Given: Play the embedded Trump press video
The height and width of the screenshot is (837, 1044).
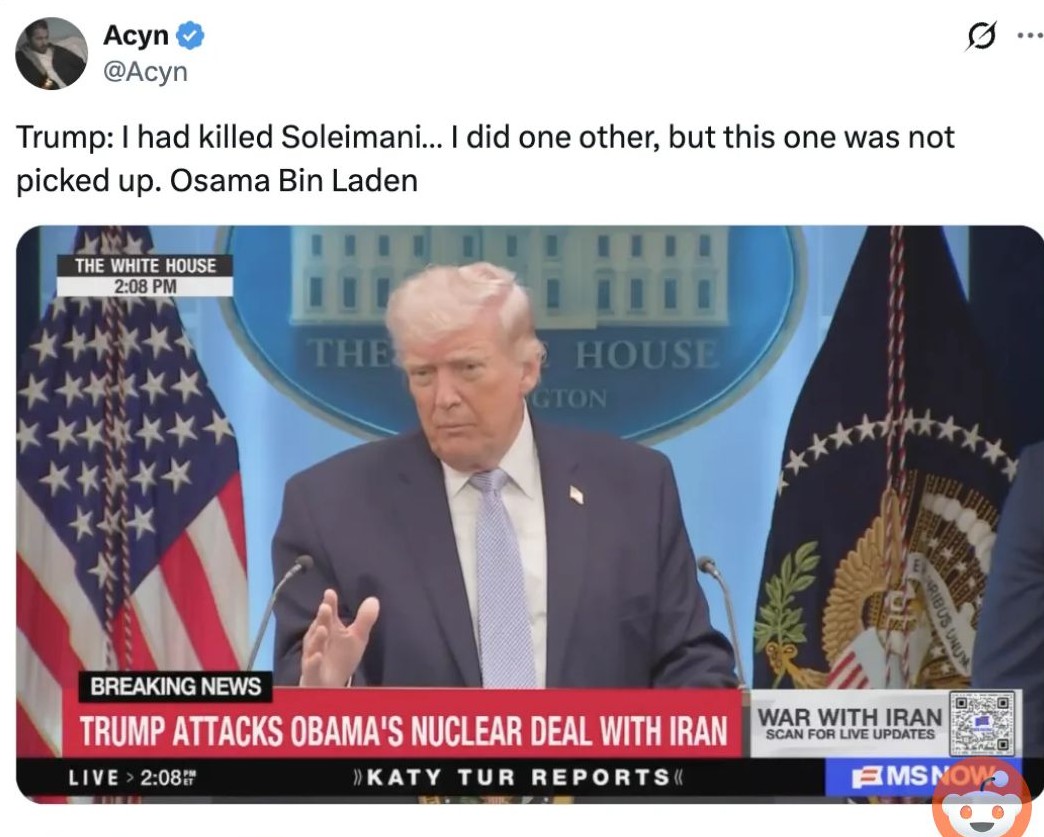Looking at the screenshot, I should [x=529, y=514].
